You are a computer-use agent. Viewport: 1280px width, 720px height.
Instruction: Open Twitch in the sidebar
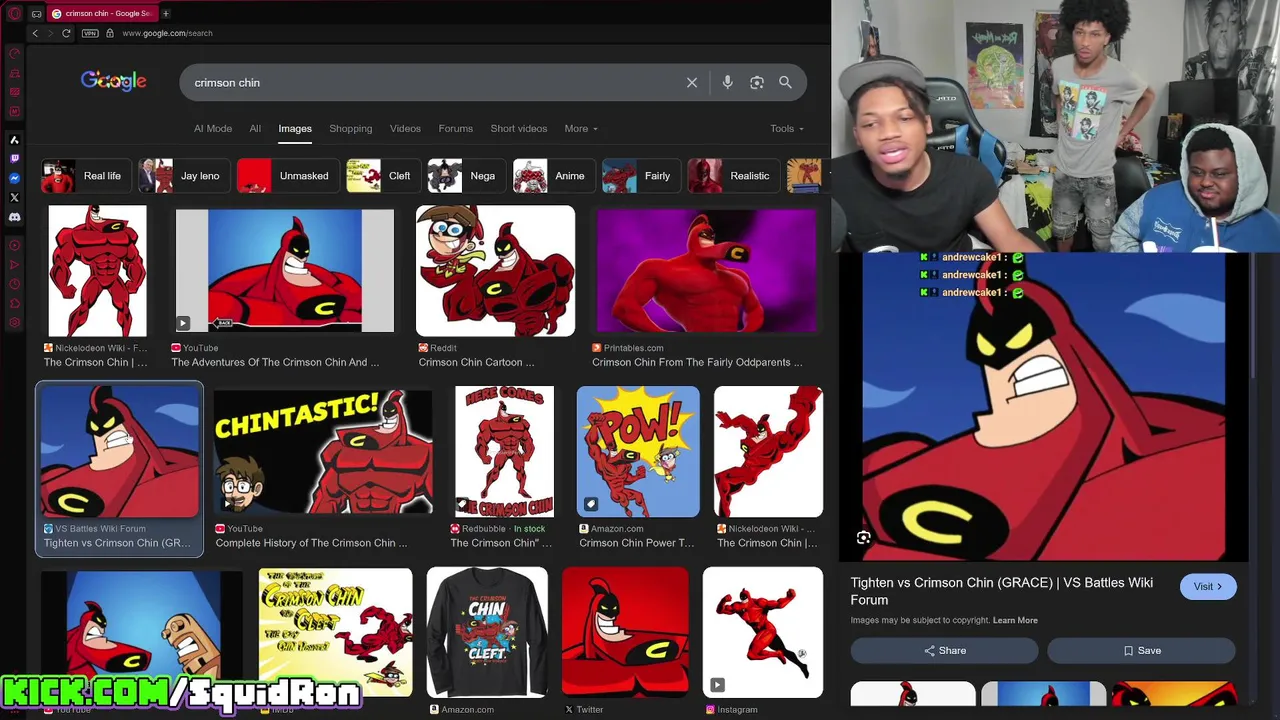point(14,159)
